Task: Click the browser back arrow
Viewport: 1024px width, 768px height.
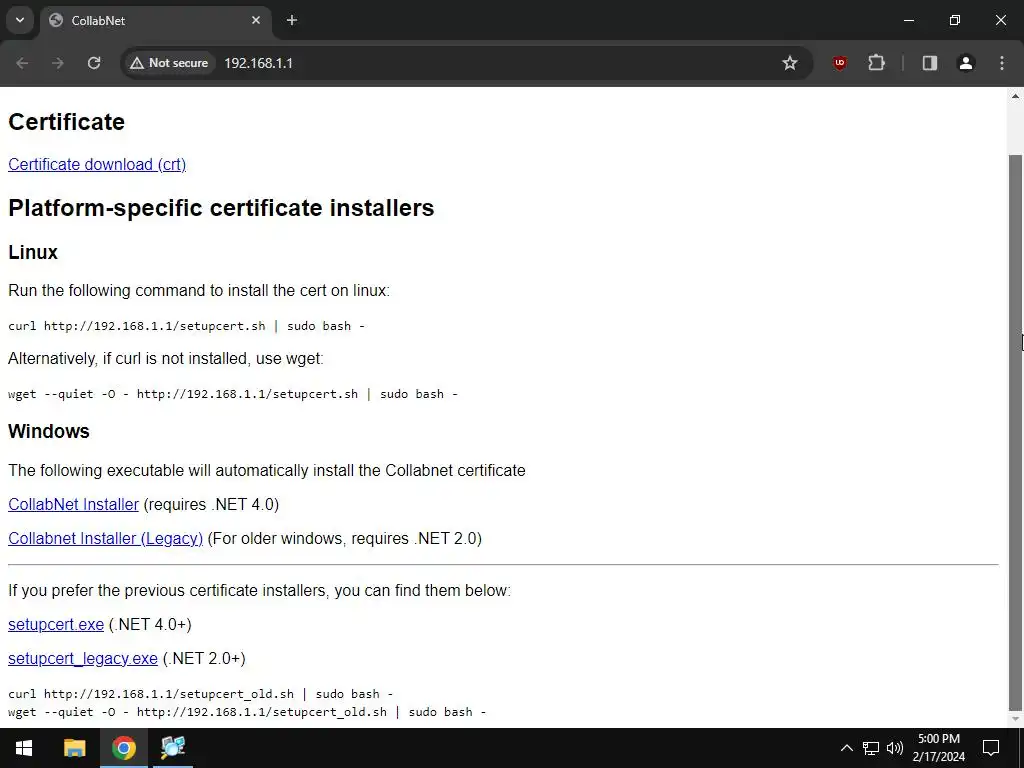Action: (x=22, y=63)
